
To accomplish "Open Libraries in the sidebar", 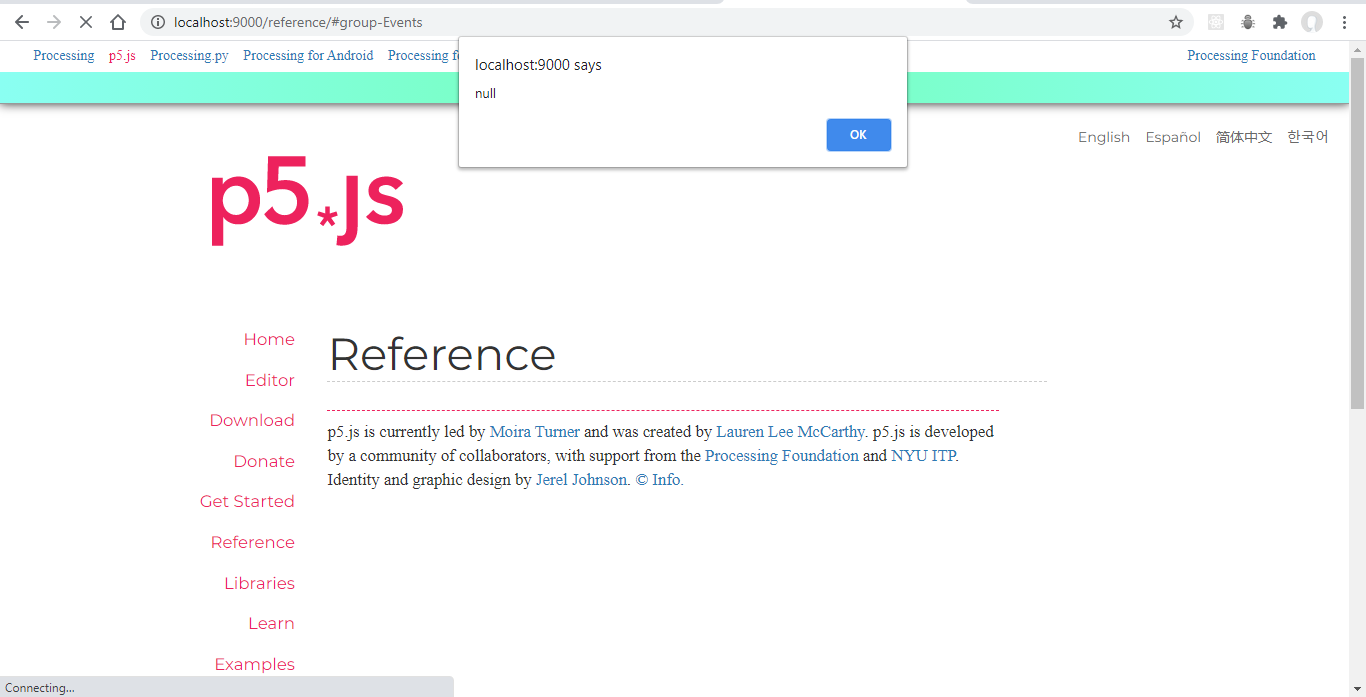I will click(259, 583).
